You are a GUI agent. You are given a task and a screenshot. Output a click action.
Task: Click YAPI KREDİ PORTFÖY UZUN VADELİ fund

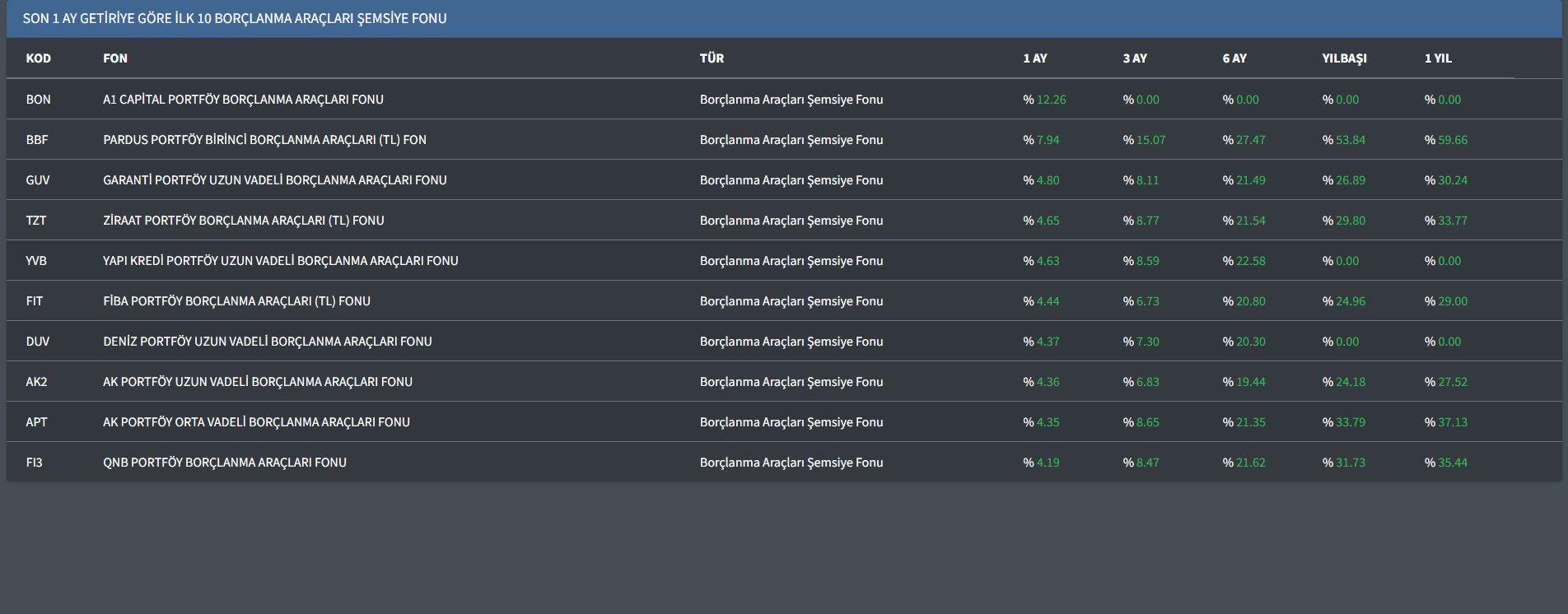click(x=280, y=261)
